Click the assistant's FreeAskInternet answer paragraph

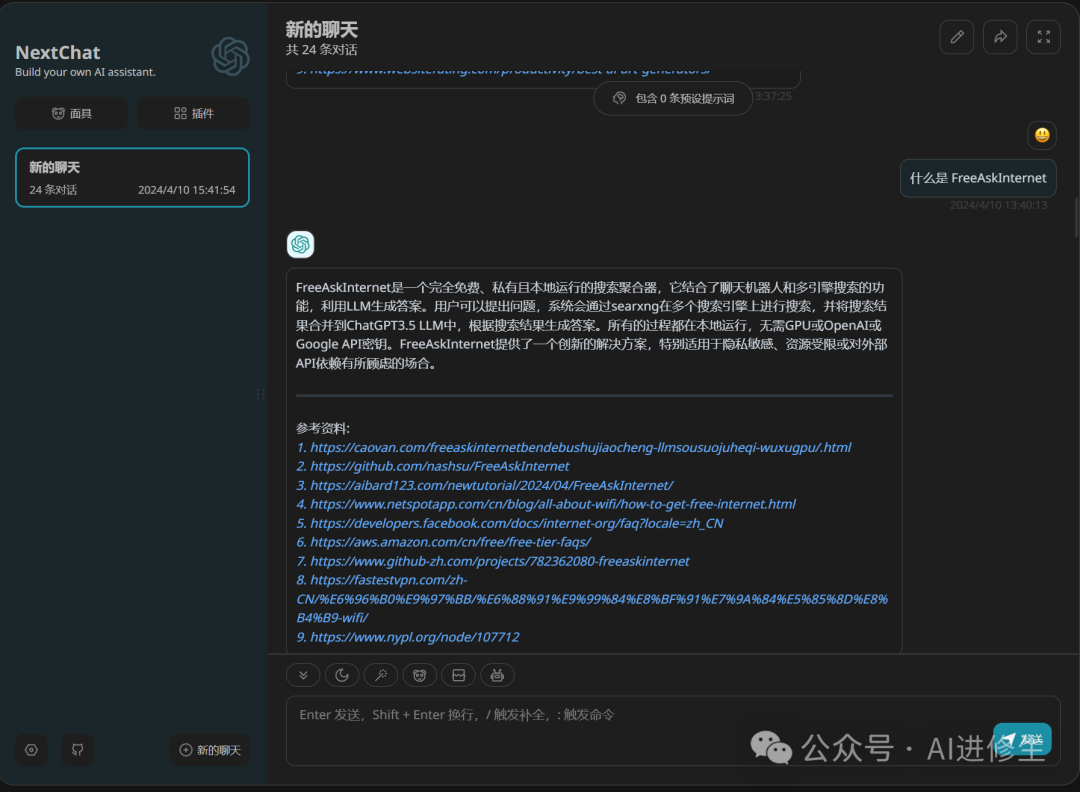(x=592, y=325)
